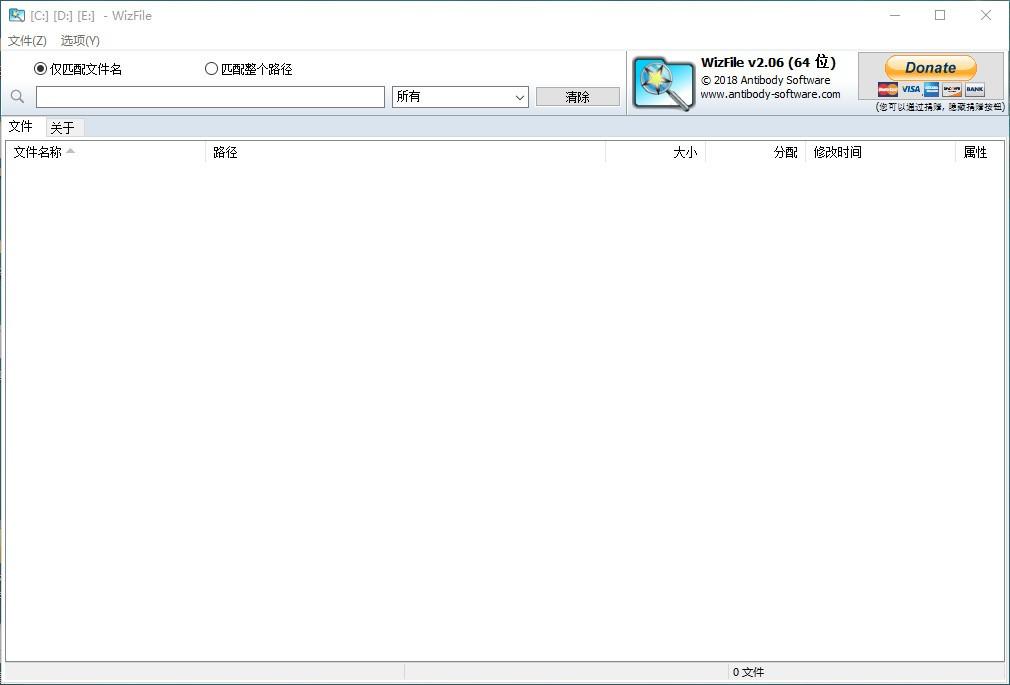Switch to the 文件 tab
This screenshot has width=1010, height=685.
[21, 126]
